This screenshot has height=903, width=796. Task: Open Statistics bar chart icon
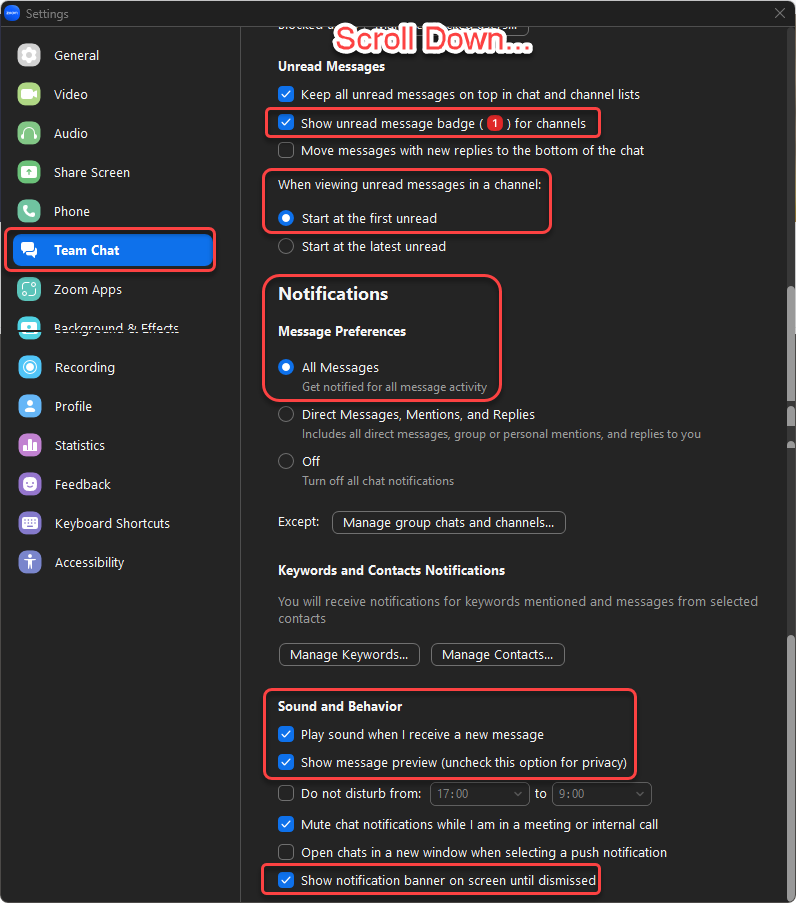click(30, 445)
